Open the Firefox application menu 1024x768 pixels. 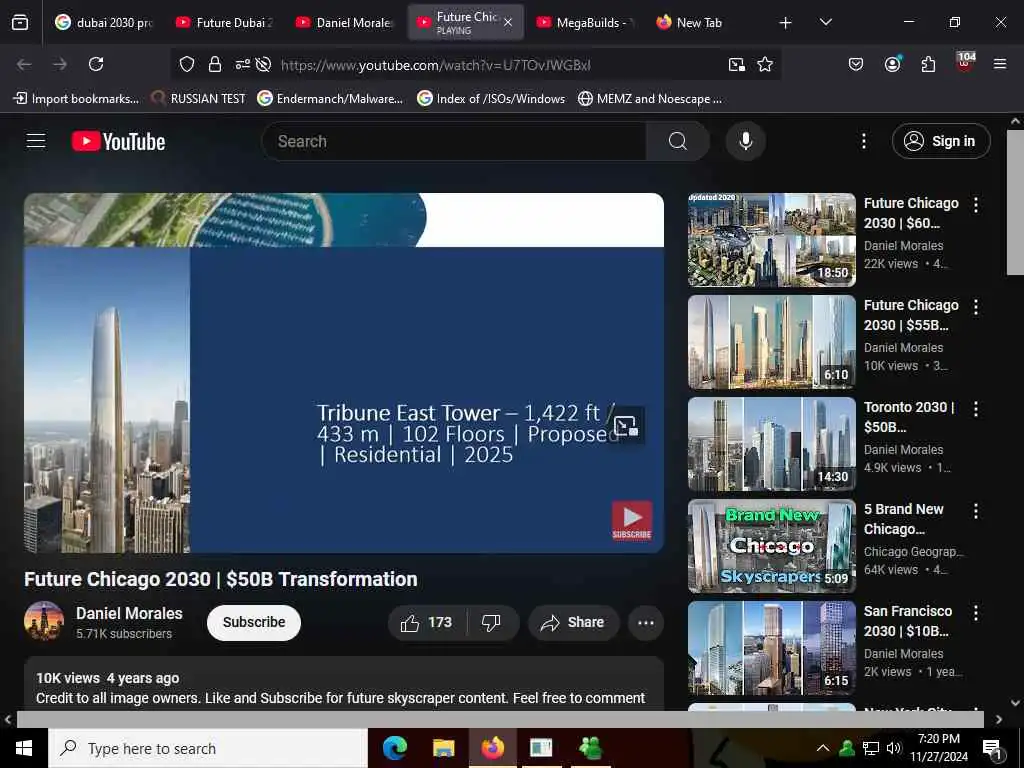(1000, 64)
